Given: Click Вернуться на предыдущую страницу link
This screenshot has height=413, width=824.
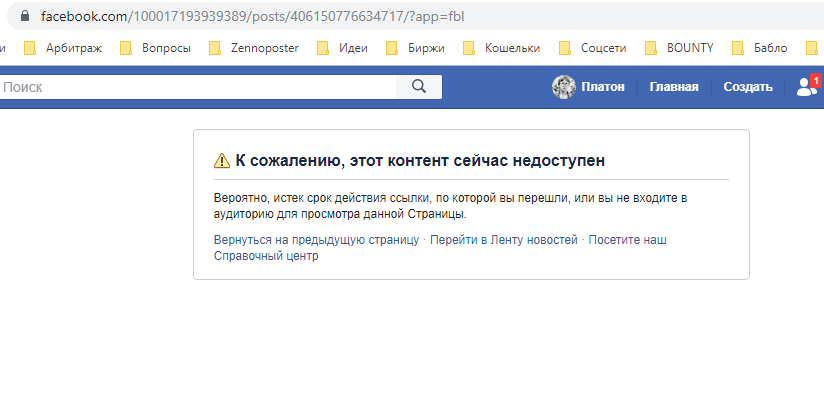Looking at the screenshot, I should pyautogui.click(x=316, y=240).
